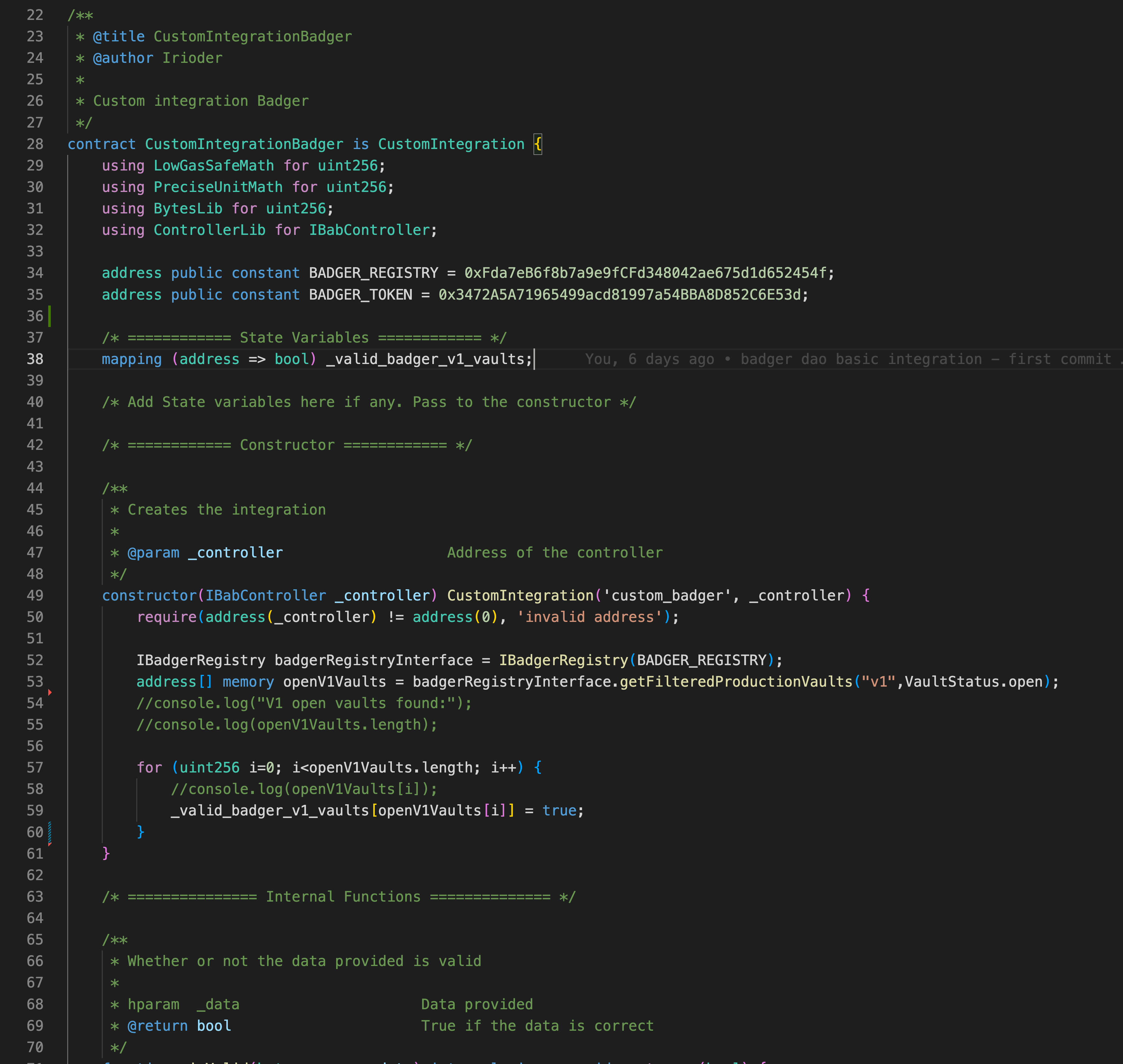
Task: Click 'True if the data is correct' comment
Action: pos(538,1026)
